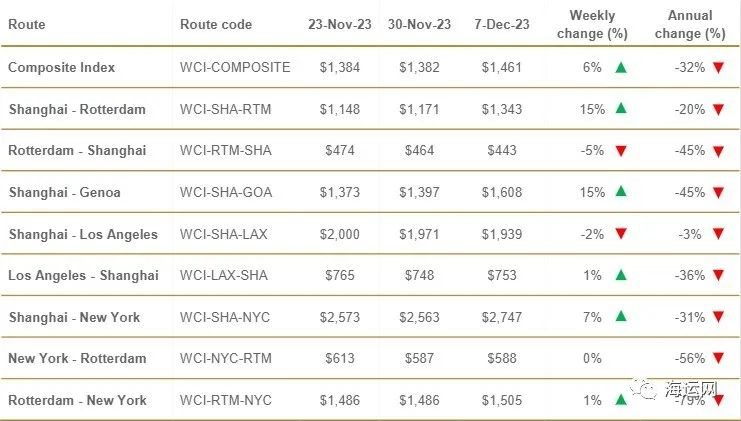Select the $474 price cell
Screen dimensions: 741x421
click(341, 151)
